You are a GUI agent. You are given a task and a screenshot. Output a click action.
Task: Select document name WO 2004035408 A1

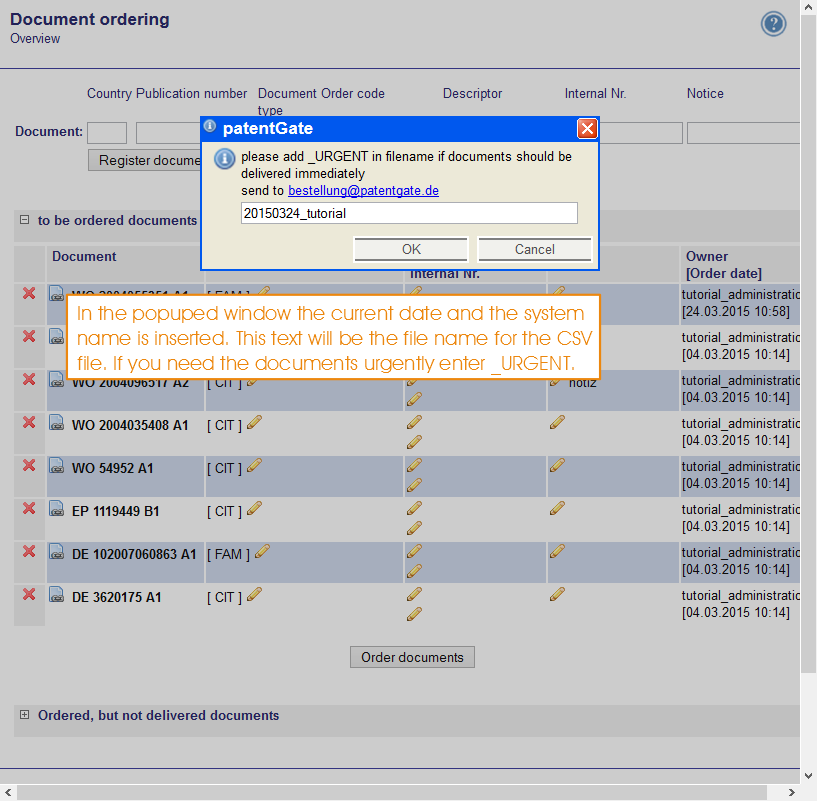(130, 425)
